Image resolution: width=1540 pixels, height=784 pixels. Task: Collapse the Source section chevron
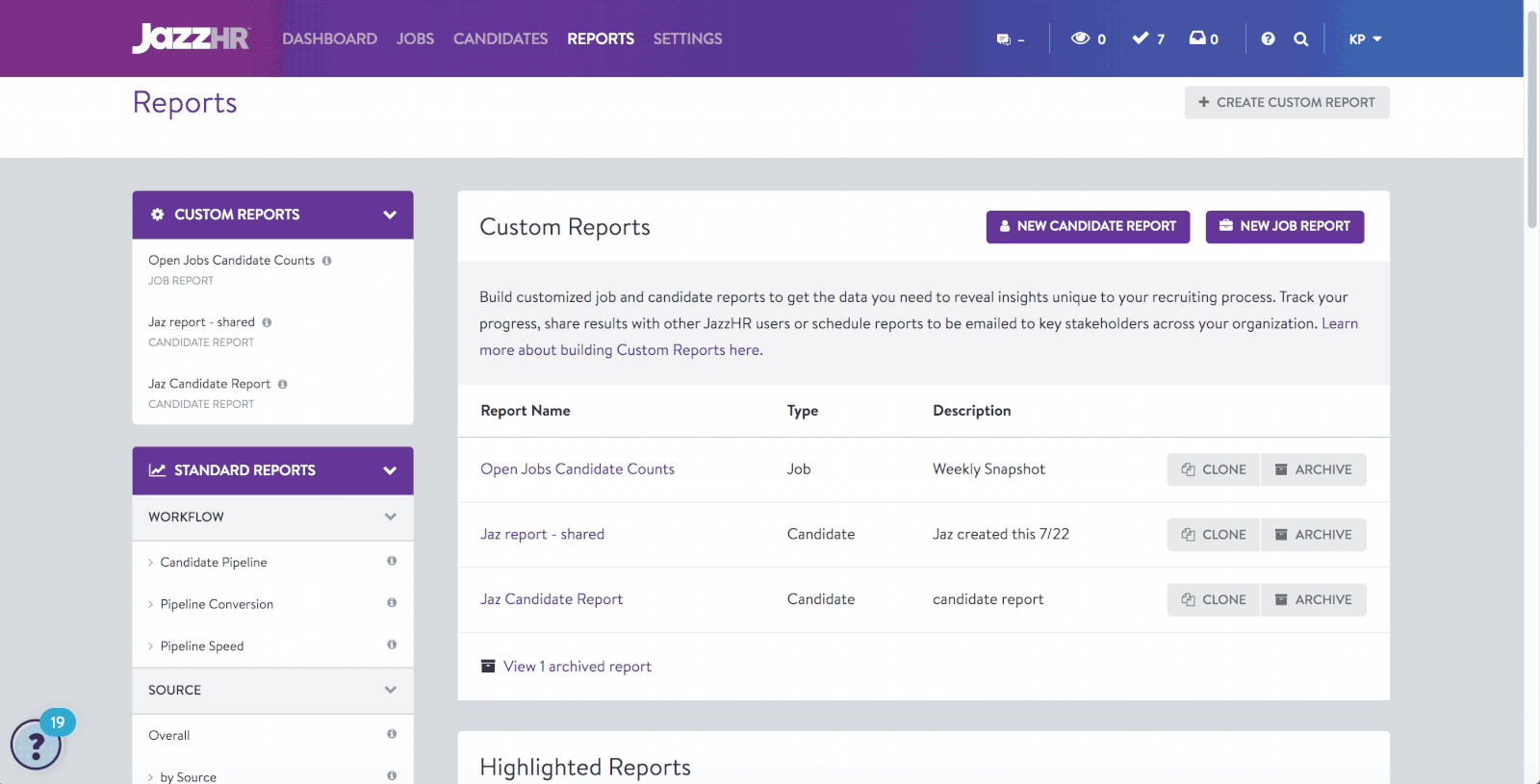click(391, 690)
